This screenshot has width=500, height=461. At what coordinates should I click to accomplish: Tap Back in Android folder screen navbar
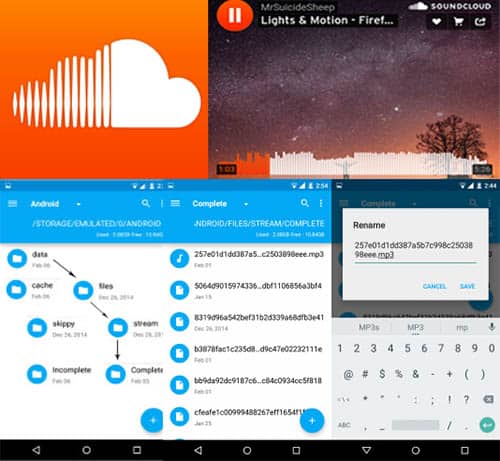pyautogui.click(x=36, y=450)
